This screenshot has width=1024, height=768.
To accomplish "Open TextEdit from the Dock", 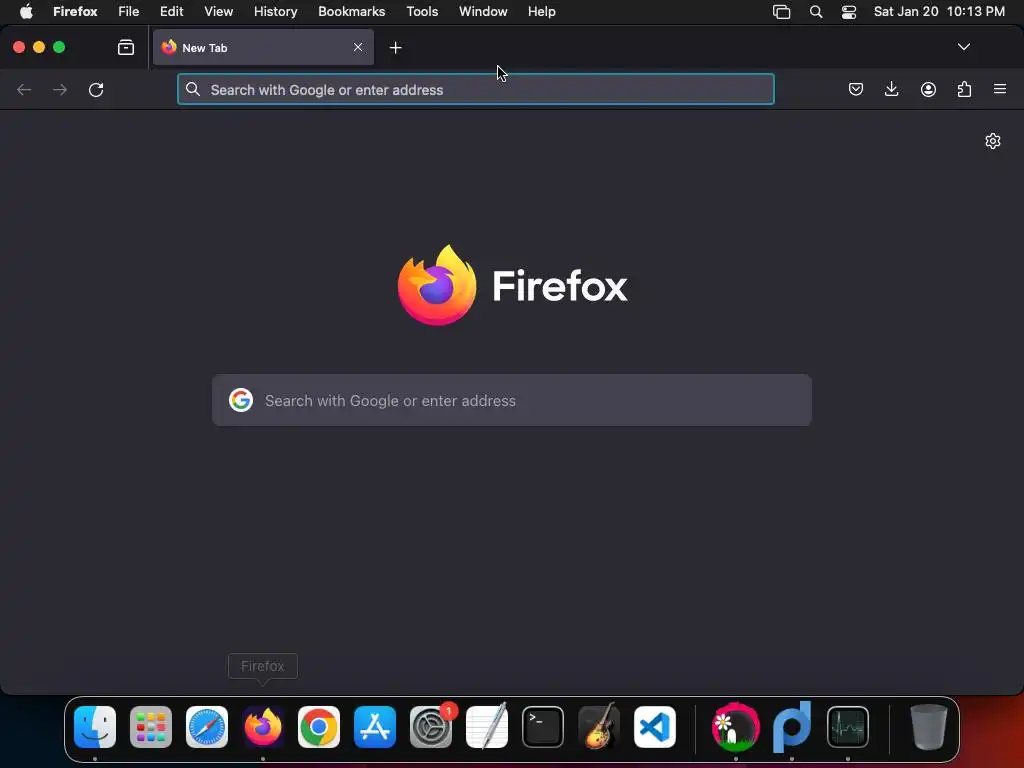I will point(487,726).
